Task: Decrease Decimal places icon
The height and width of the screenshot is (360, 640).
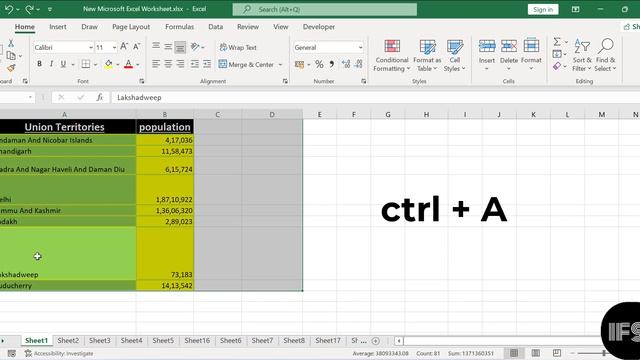Action: (x=359, y=64)
